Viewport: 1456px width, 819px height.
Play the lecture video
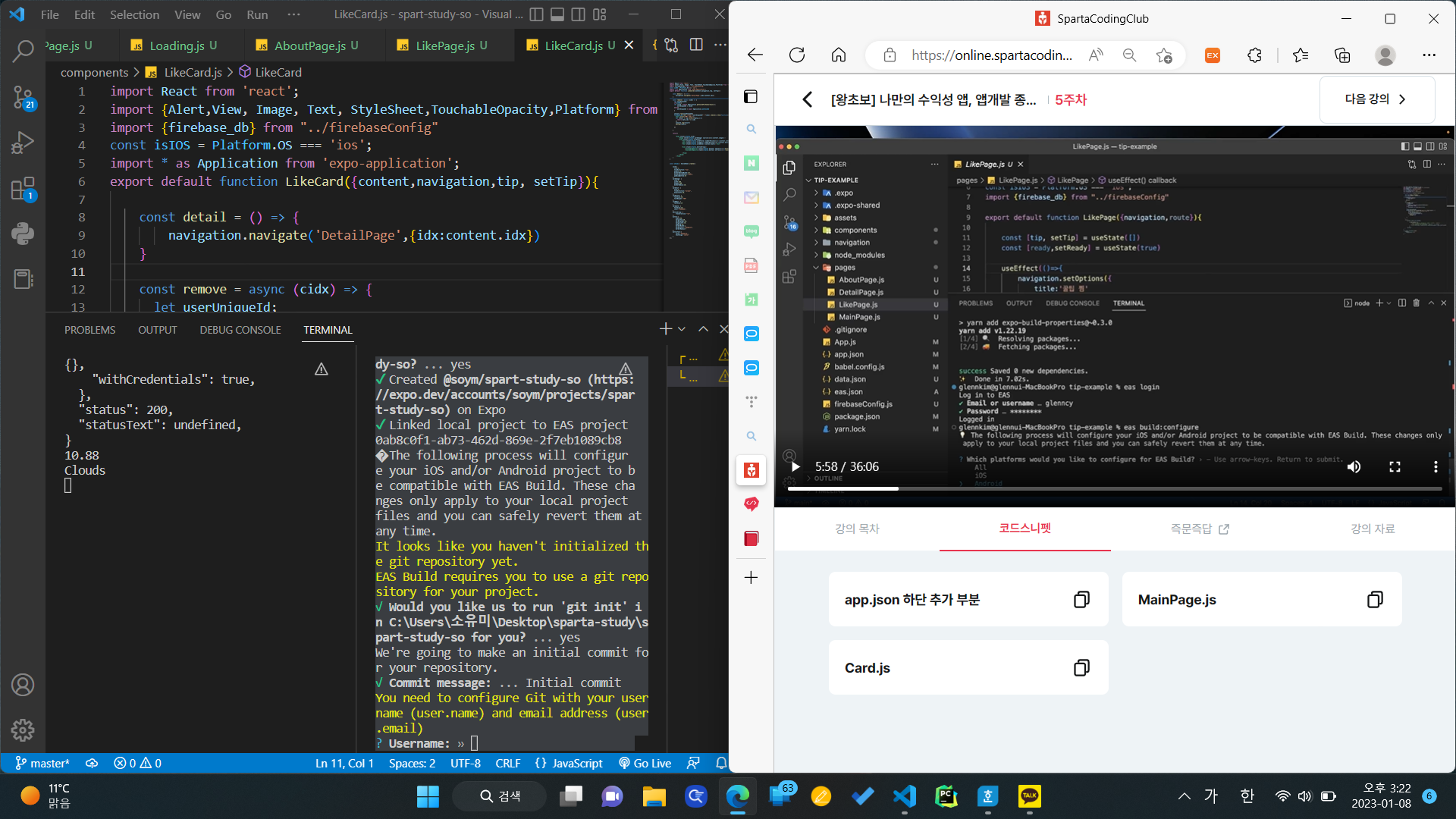(795, 466)
